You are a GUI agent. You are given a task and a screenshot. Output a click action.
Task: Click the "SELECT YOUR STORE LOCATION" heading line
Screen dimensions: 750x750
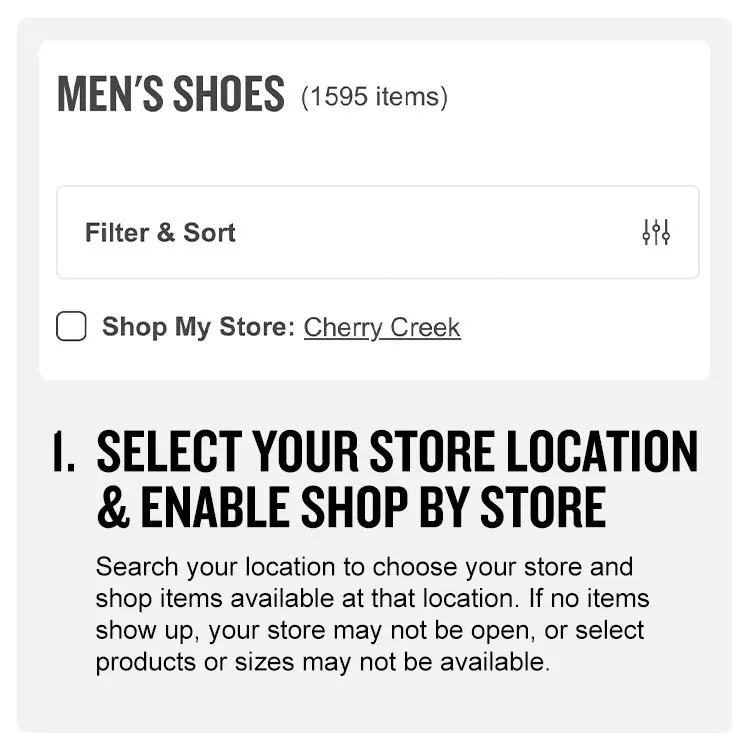coord(397,453)
